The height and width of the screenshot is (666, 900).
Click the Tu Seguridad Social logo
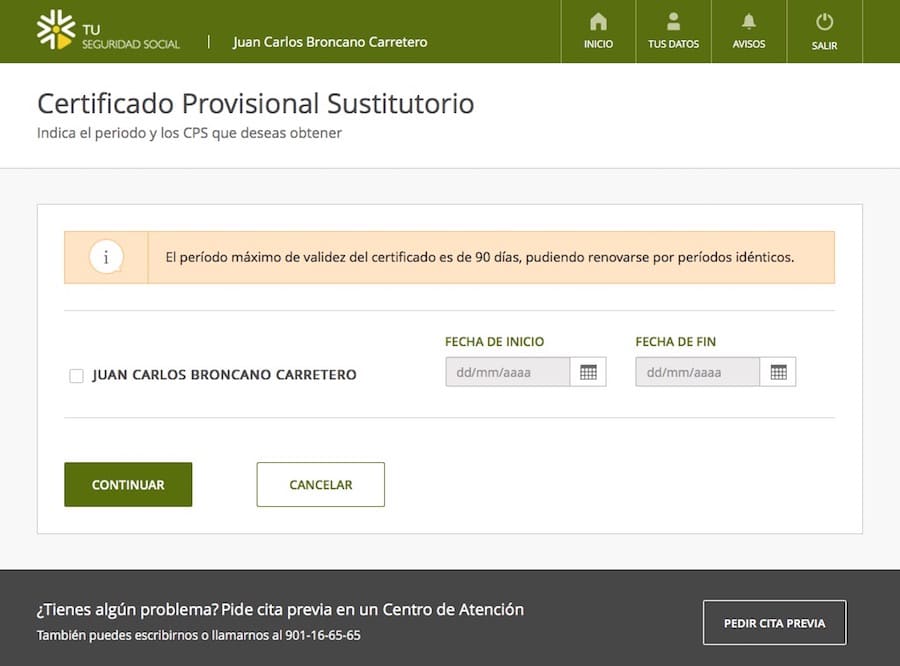(x=108, y=31)
